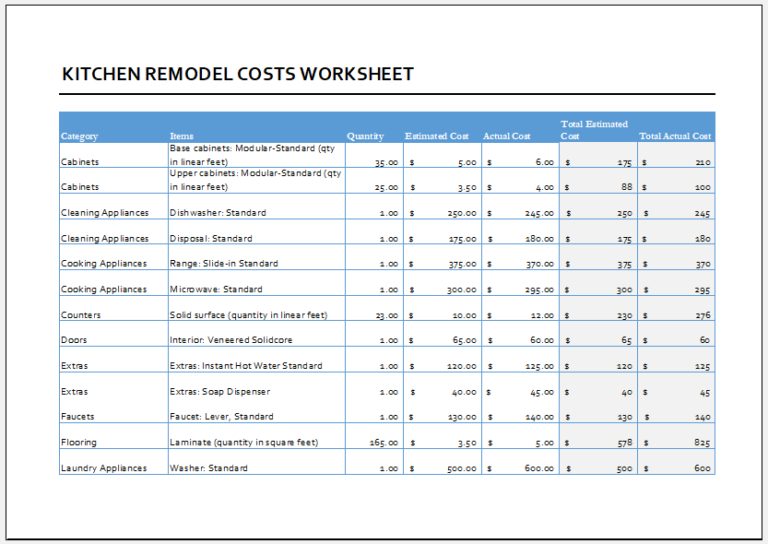Screen dimensions: 768x544
Task: Click total estimated cost 88 for upper cabinets
Action: [599, 180]
